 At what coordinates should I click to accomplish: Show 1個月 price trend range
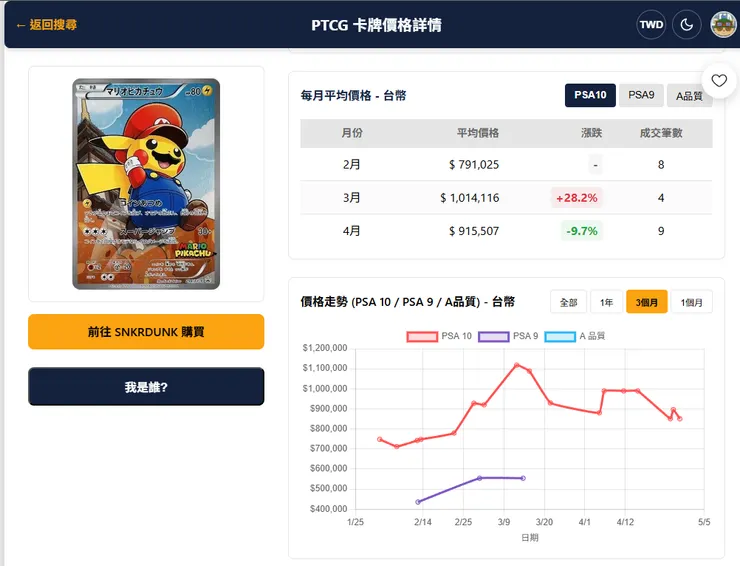691,302
